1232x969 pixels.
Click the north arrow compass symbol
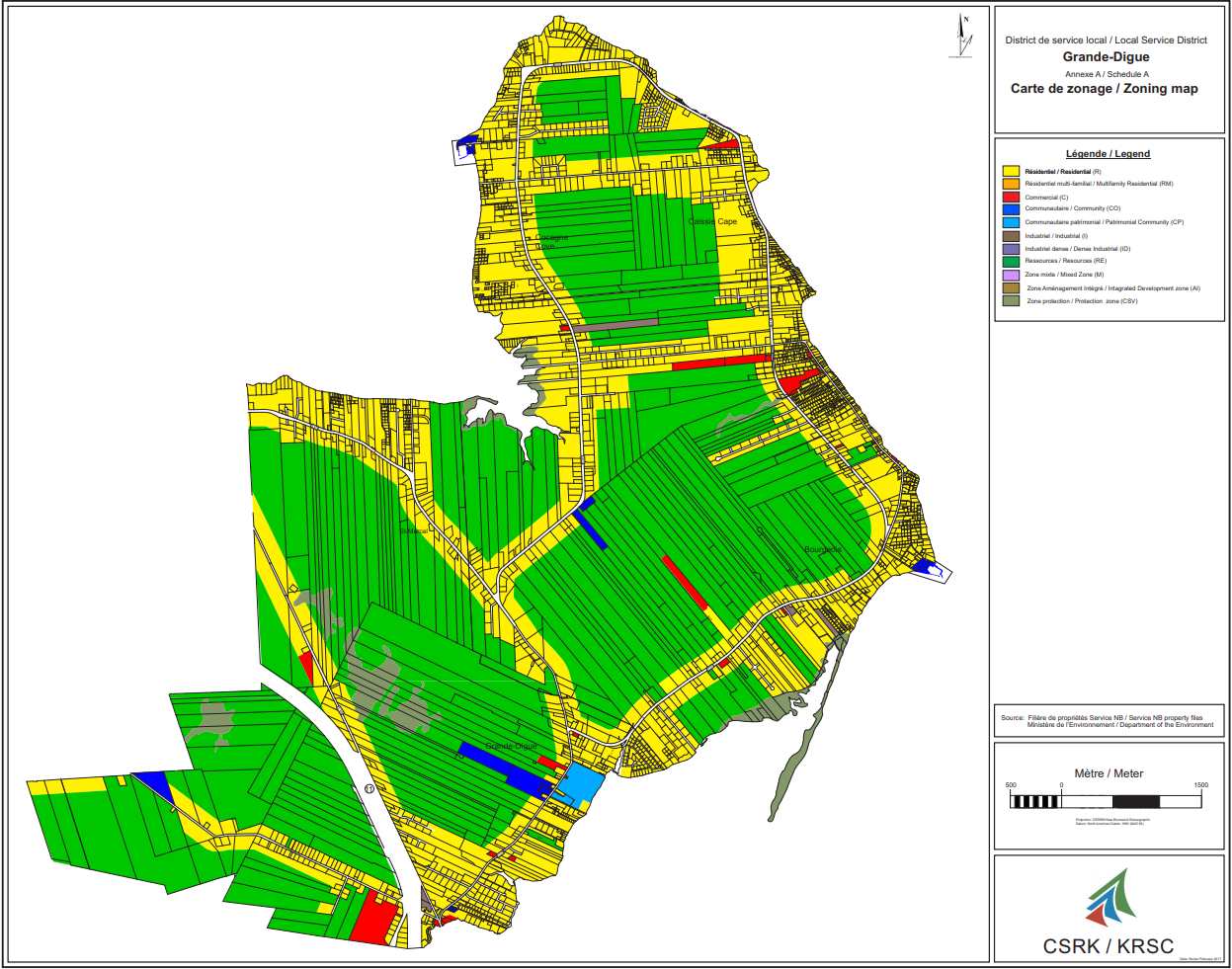click(963, 35)
